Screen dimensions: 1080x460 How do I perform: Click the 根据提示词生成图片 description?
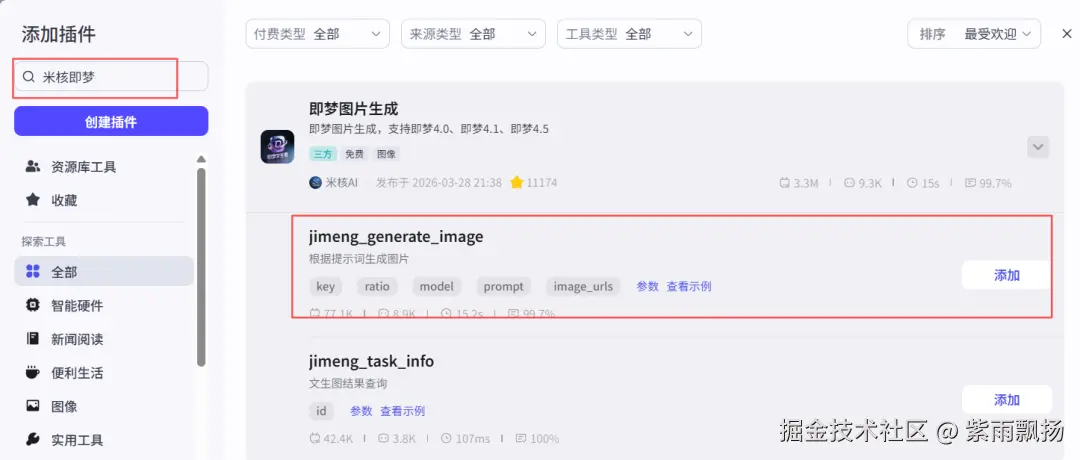point(358,260)
